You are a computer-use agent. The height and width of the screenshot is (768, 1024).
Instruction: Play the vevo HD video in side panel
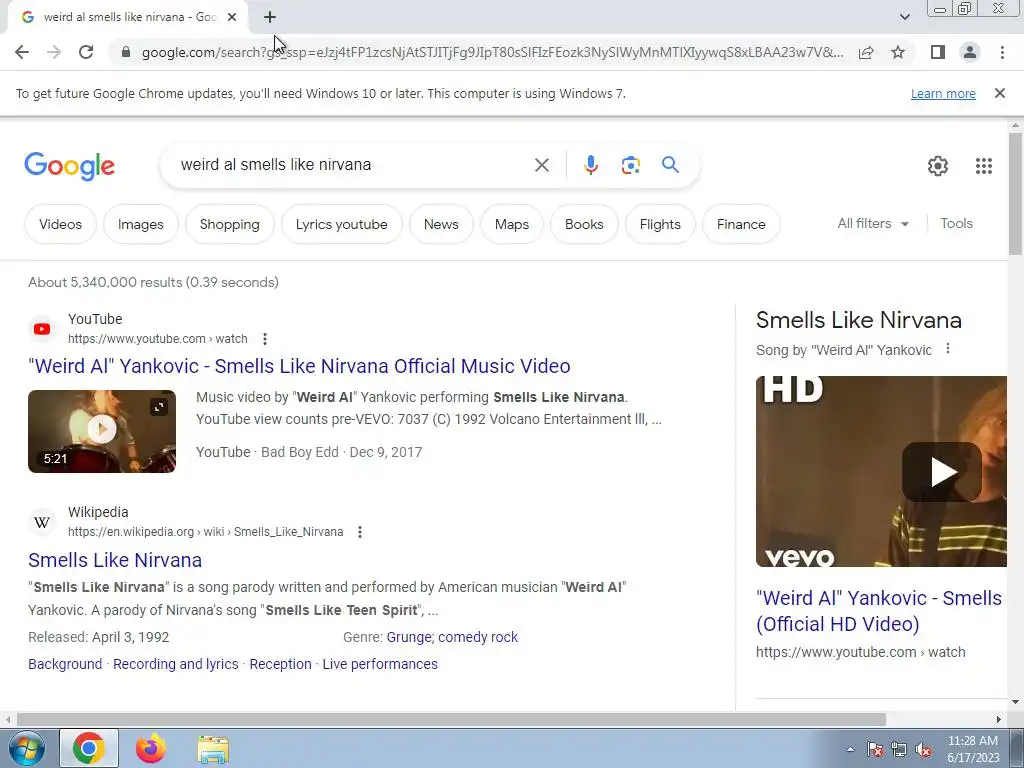(941, 472)
